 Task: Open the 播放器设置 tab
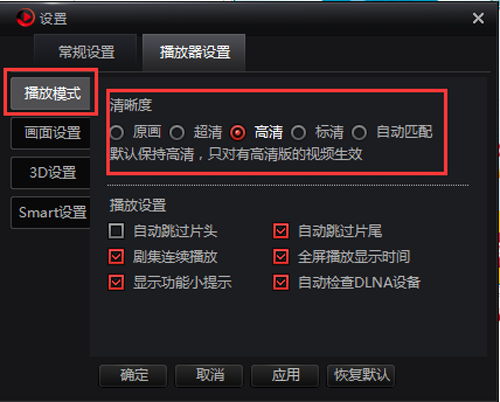point(194,52)
